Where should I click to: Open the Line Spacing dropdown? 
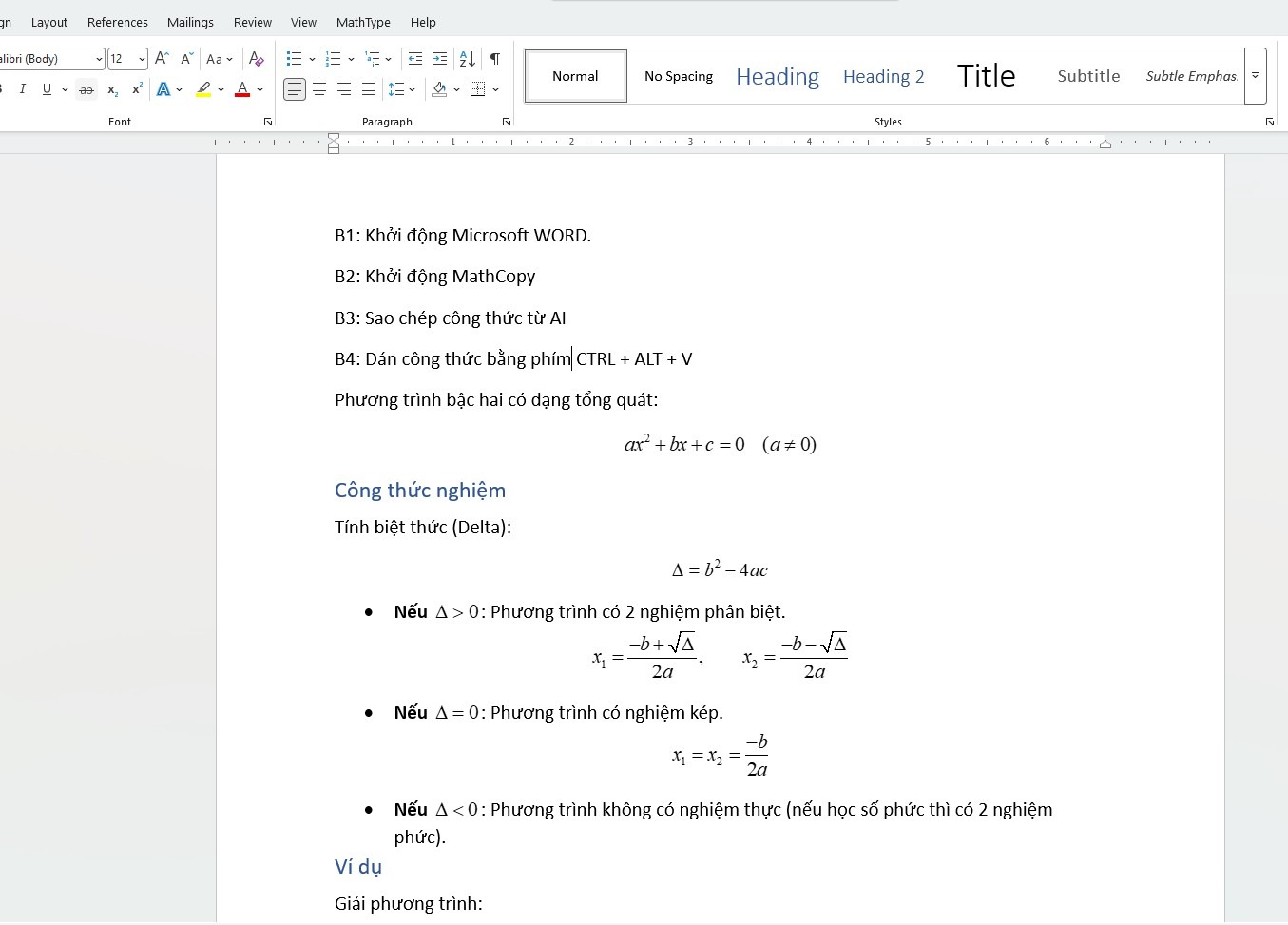(x=403, y=89)
